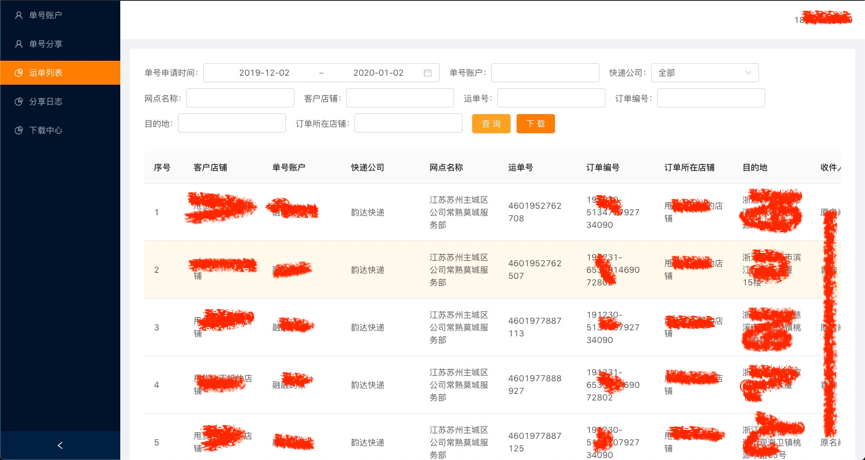This screenshot has width=865, height=460.
Task: Click the 分享日志 sidebar icon
Action: pyautogui.click(x=18, y=102)
